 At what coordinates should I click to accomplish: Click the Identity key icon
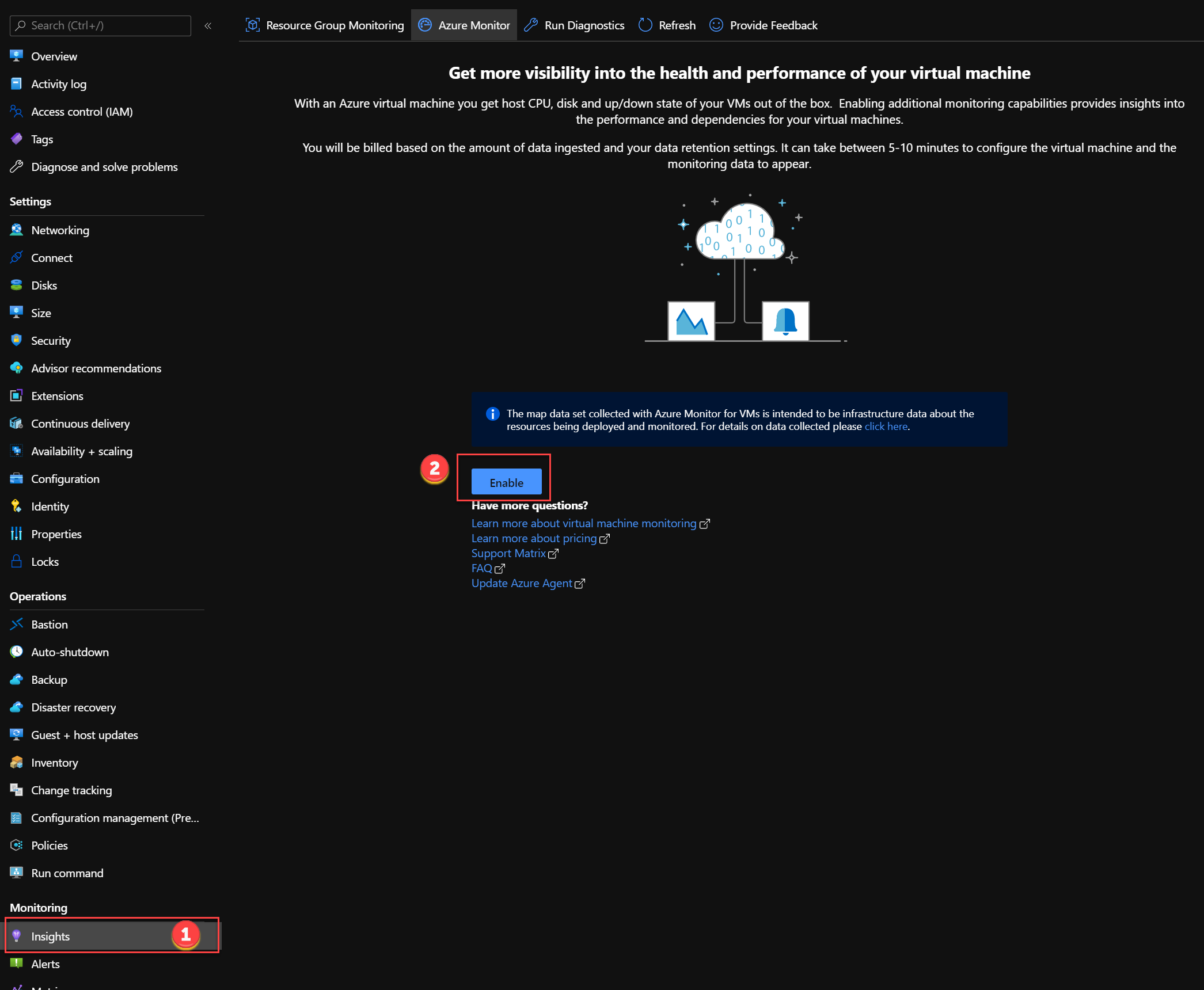click(17, 506)
